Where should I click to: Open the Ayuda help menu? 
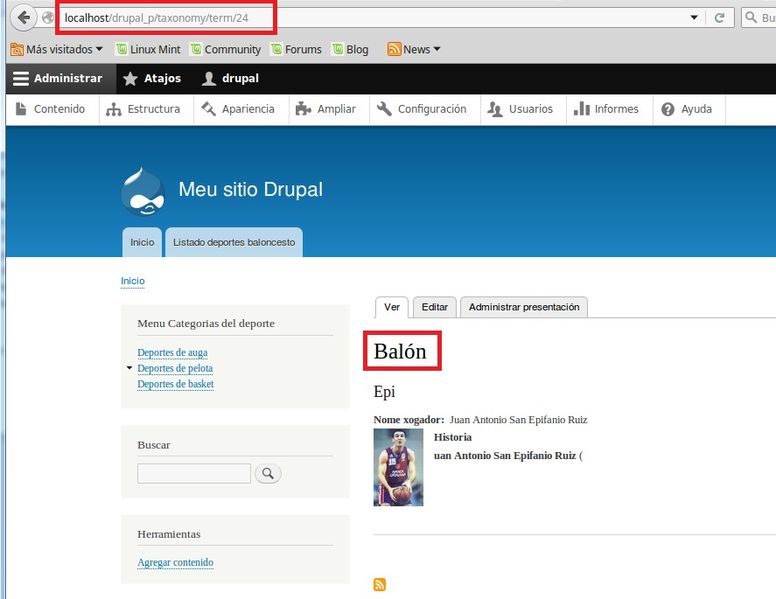687,109
